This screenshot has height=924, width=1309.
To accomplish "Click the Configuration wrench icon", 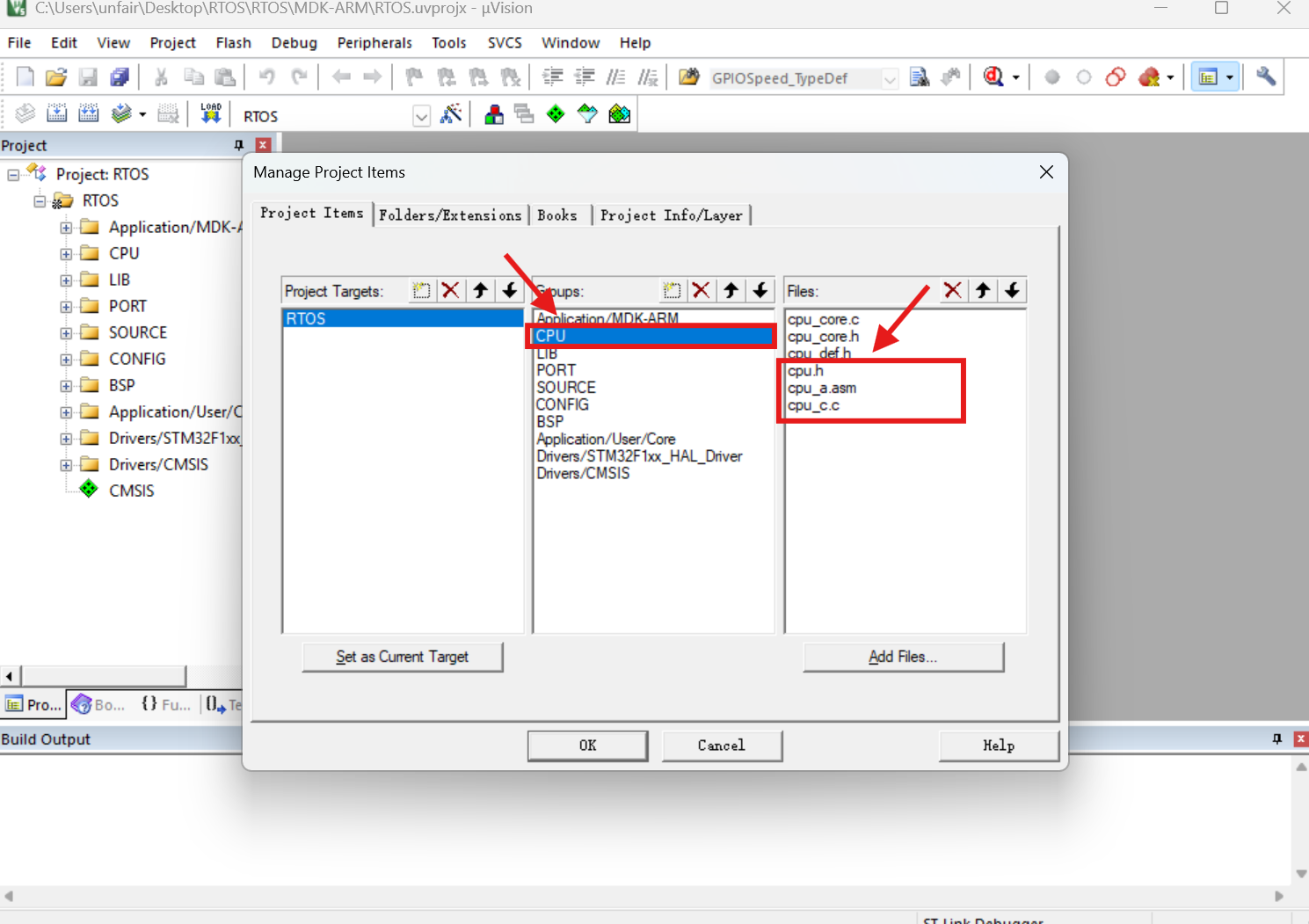I will coord(1266,77).
